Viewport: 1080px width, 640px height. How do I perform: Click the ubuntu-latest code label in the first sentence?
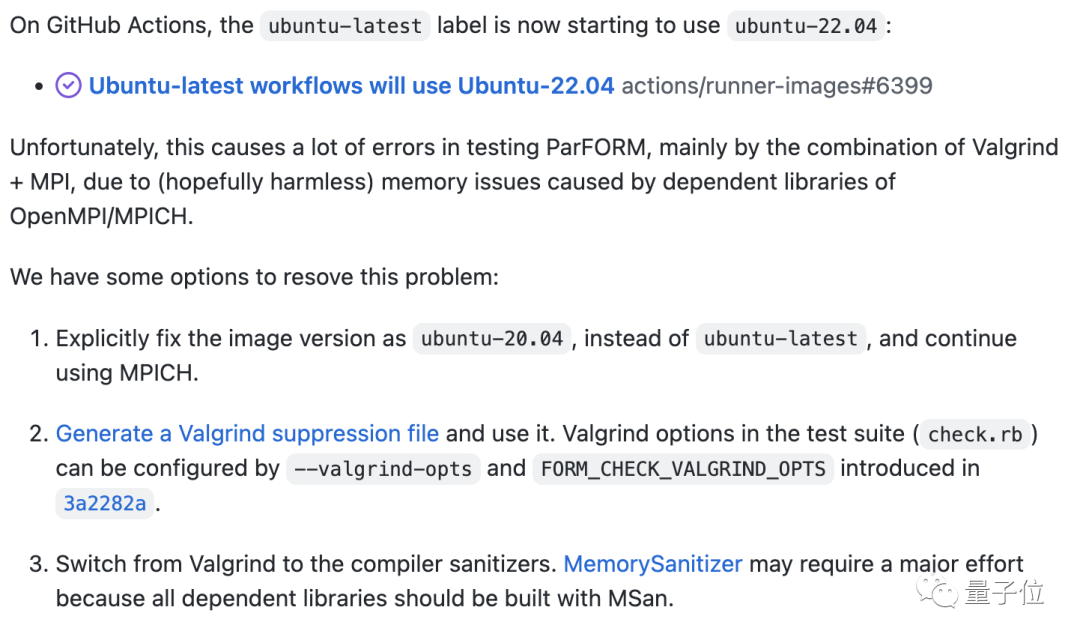346,26
